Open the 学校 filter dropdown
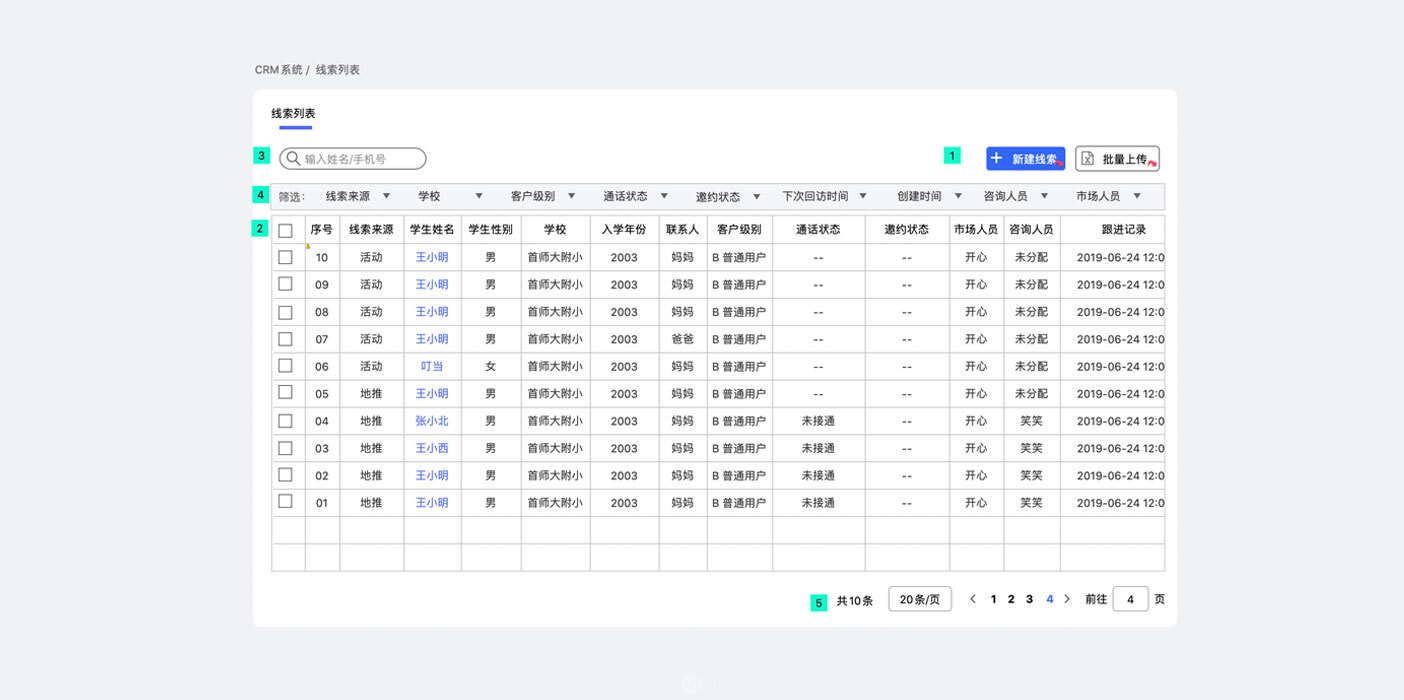The width and height of the screenshot is (1404, 700). click(x=450, y=196)
